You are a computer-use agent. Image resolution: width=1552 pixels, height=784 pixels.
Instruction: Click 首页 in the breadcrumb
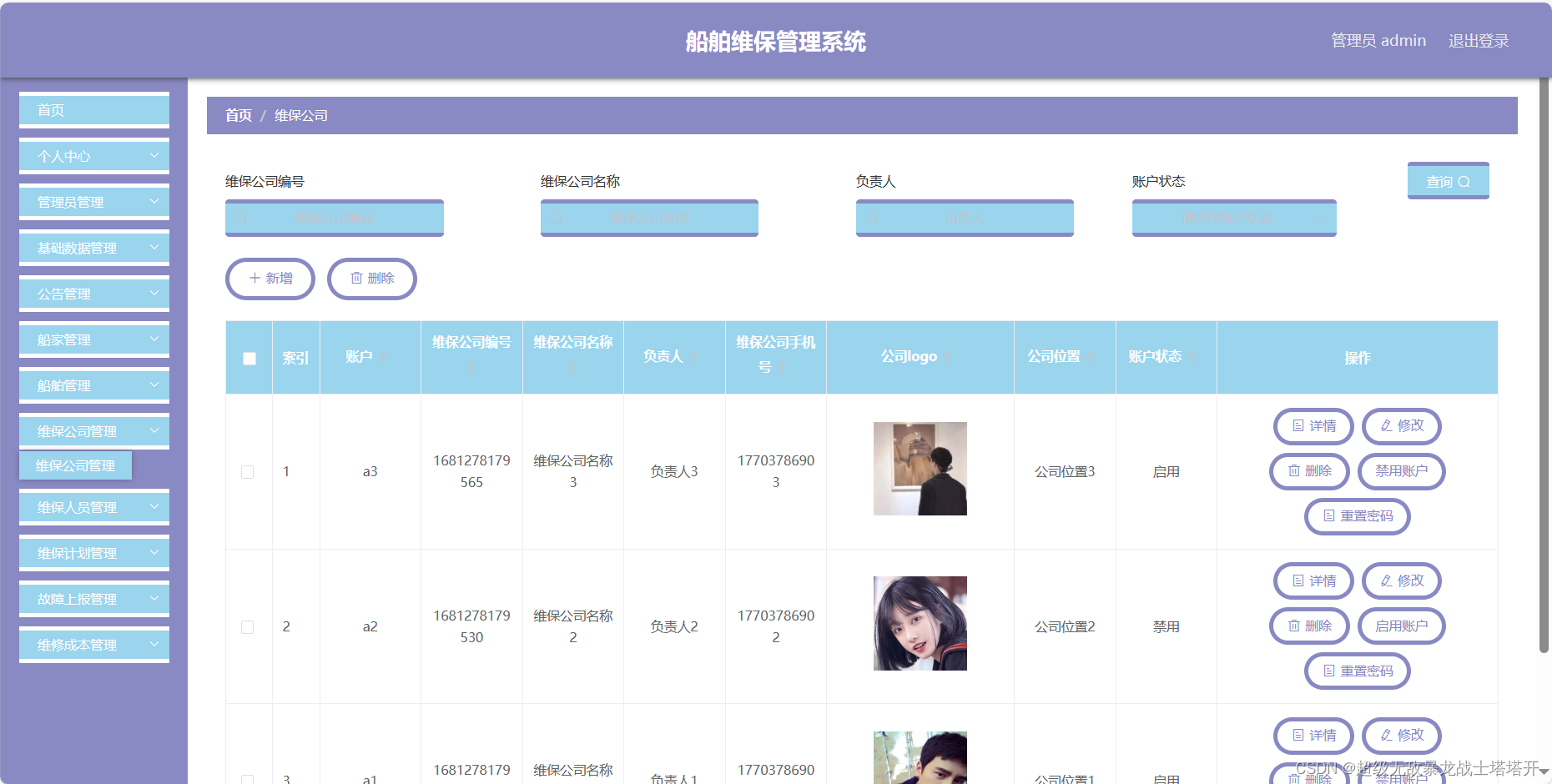pyautogui.click(x=239, y=115)
